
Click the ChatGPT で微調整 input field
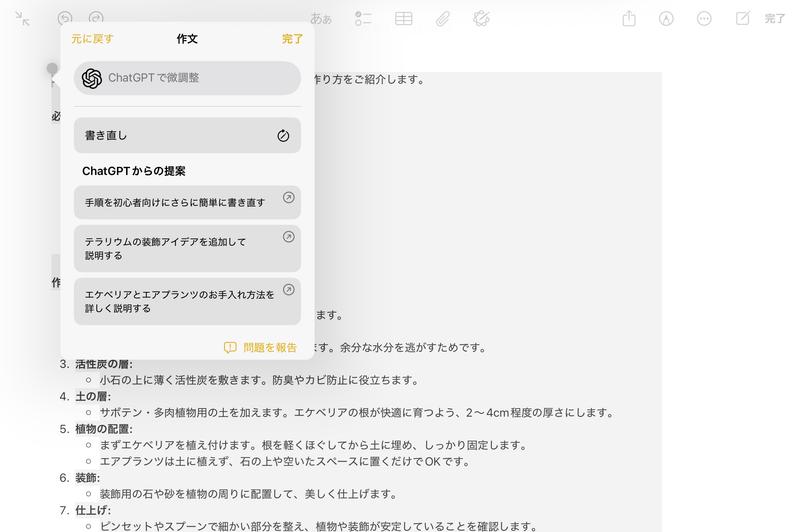pos(187,78)
